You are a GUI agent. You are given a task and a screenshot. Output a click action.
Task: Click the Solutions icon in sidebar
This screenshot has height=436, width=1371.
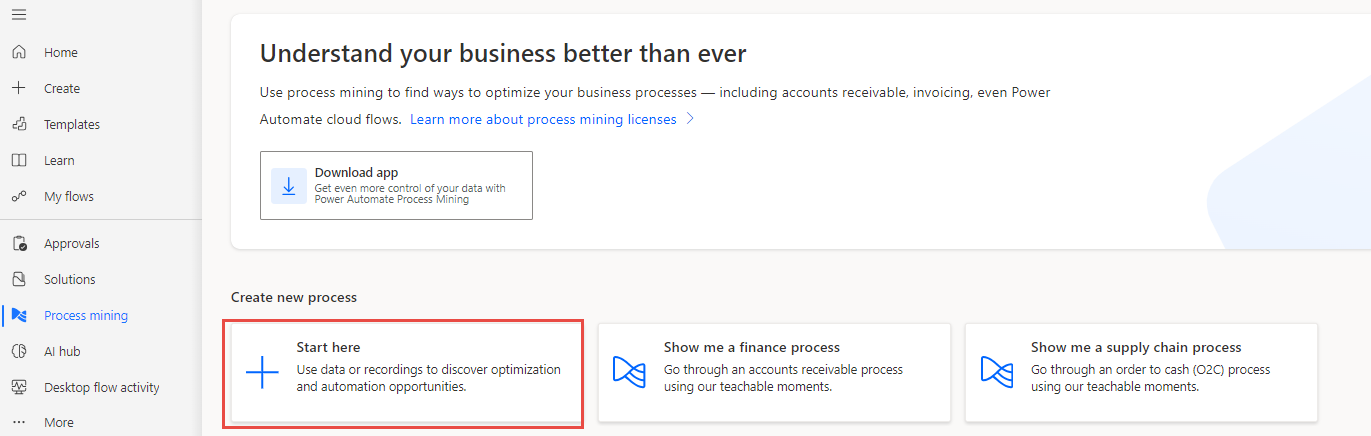click(19, 279)
